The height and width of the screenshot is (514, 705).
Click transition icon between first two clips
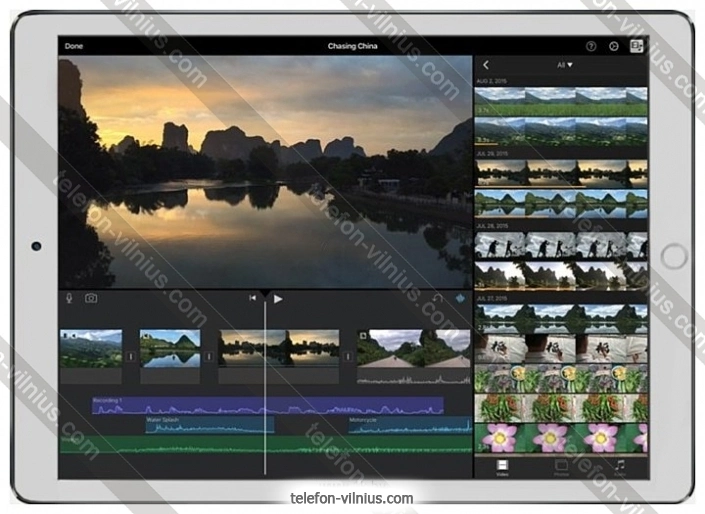130,357
